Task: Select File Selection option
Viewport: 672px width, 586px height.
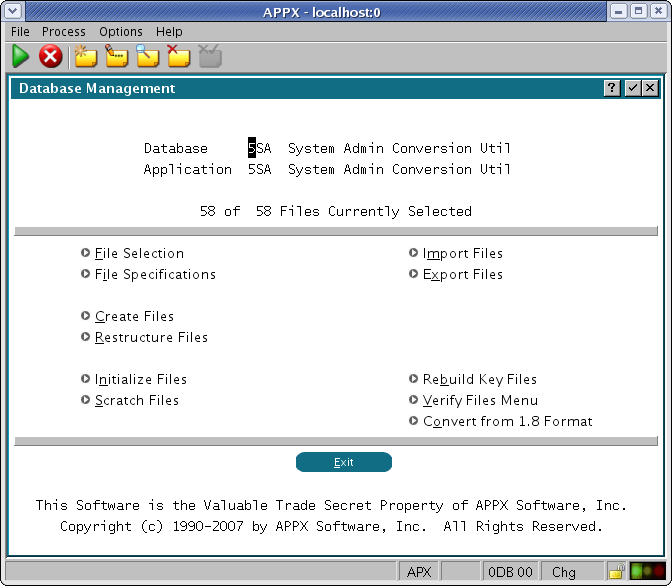Action: [132, 253]
